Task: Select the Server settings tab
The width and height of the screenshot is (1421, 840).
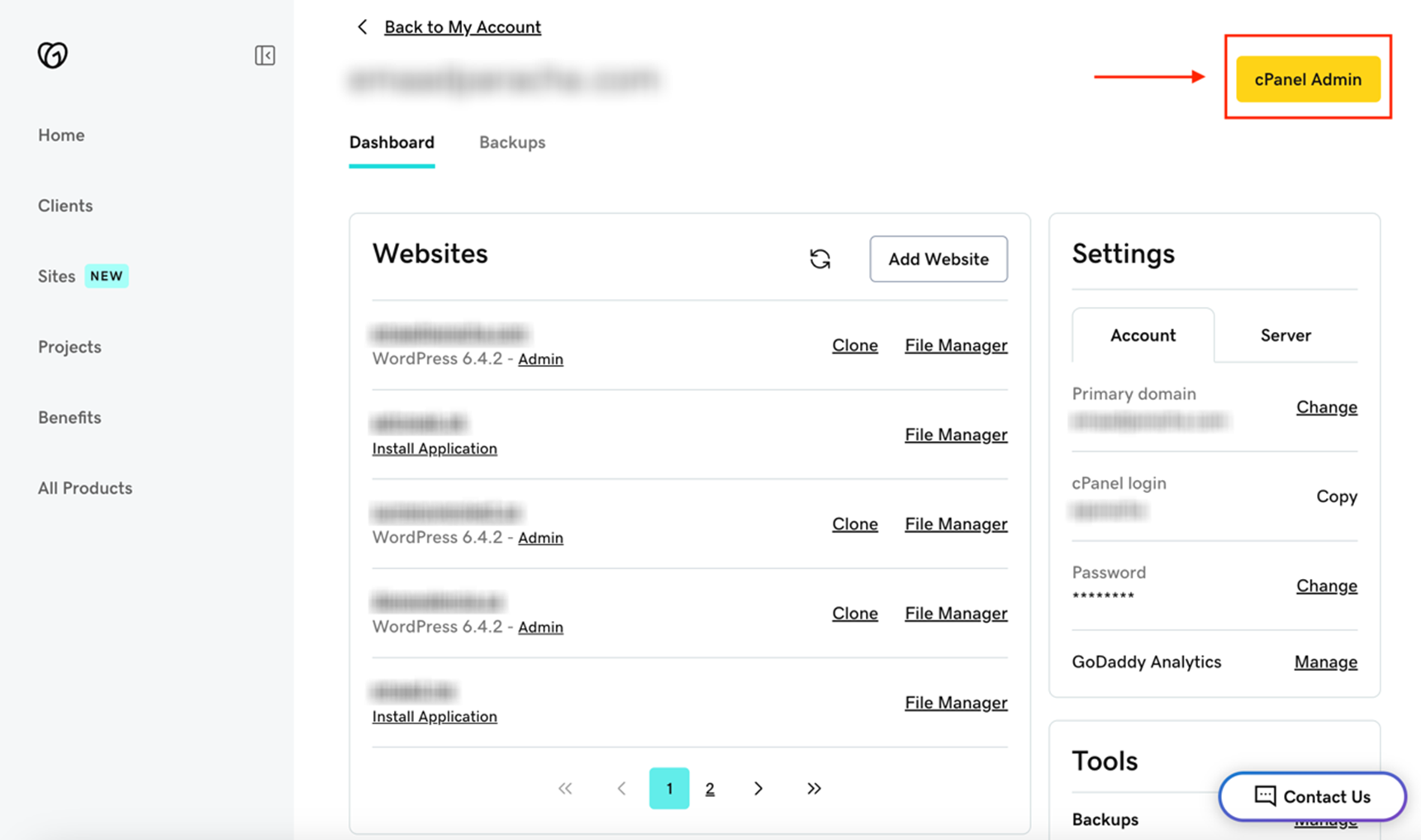Action: click(x=1286, y=335)
